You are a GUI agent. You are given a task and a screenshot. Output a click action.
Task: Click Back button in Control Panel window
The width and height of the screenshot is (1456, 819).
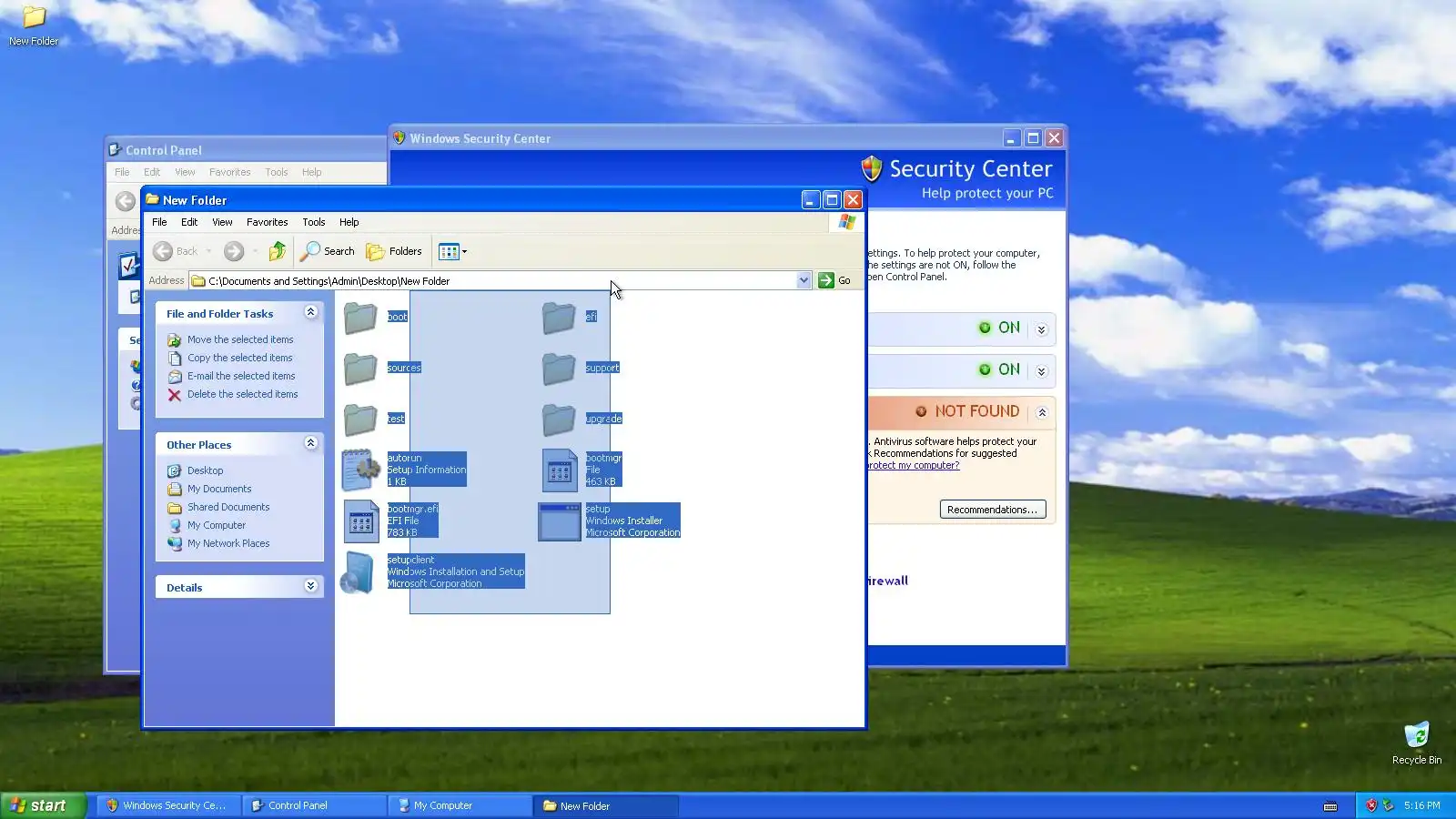[x=126, y=201]
